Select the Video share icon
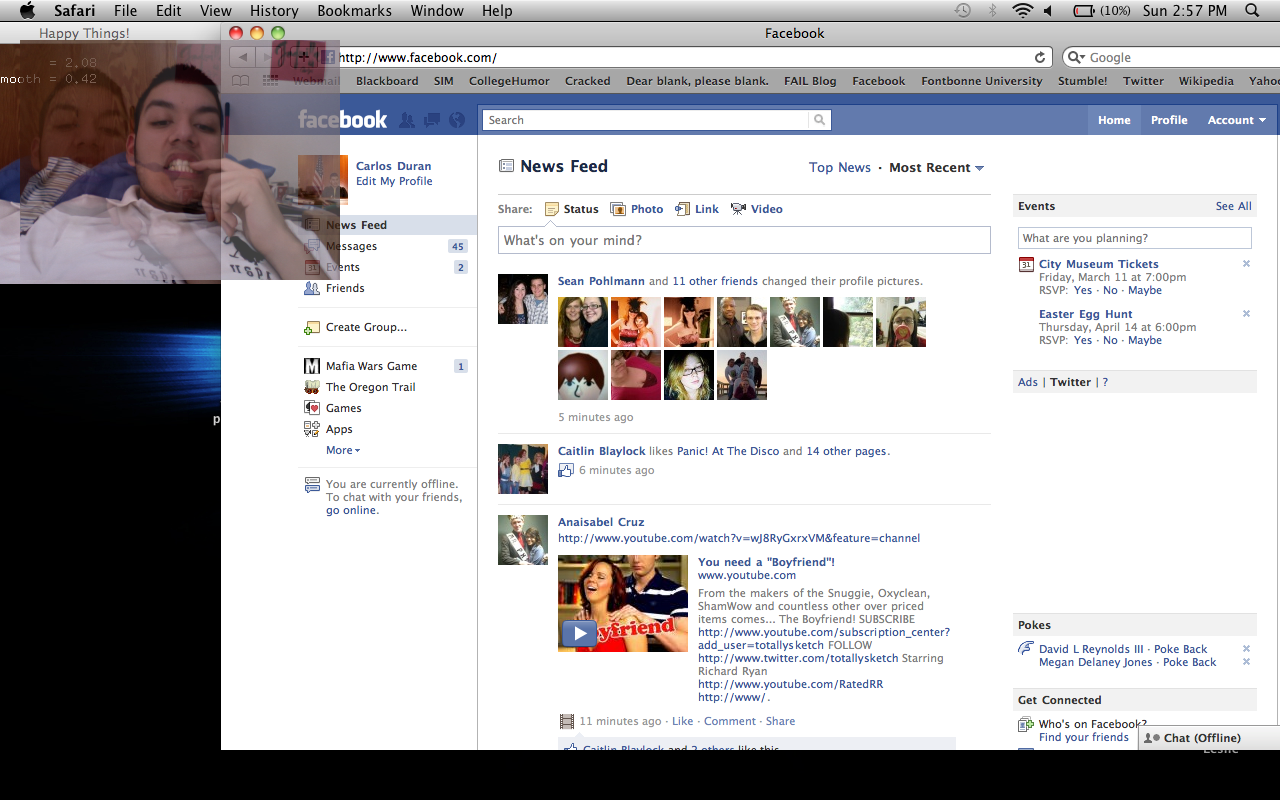This screenshot has width=1280, height=800. tap(738, 209)
